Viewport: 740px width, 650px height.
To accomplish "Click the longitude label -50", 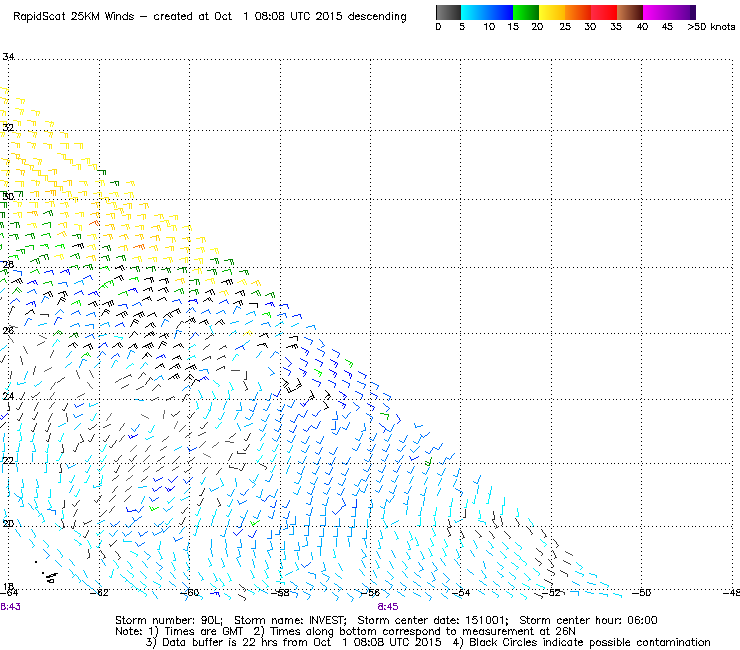I will (x=641, y=593).
